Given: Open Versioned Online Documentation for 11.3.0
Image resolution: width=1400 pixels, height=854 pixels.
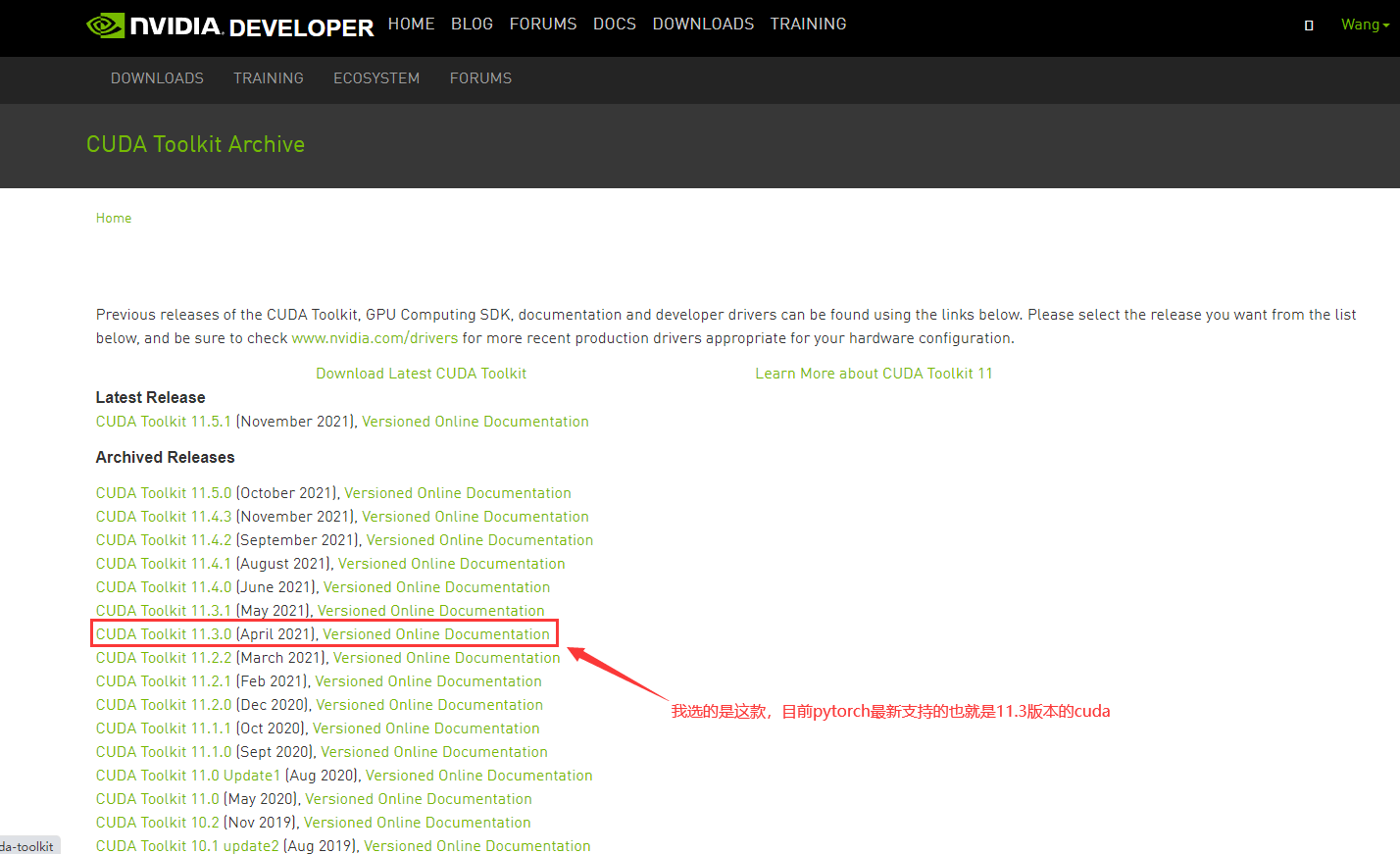Looking at the screenshot, I should tap(436, 634).
